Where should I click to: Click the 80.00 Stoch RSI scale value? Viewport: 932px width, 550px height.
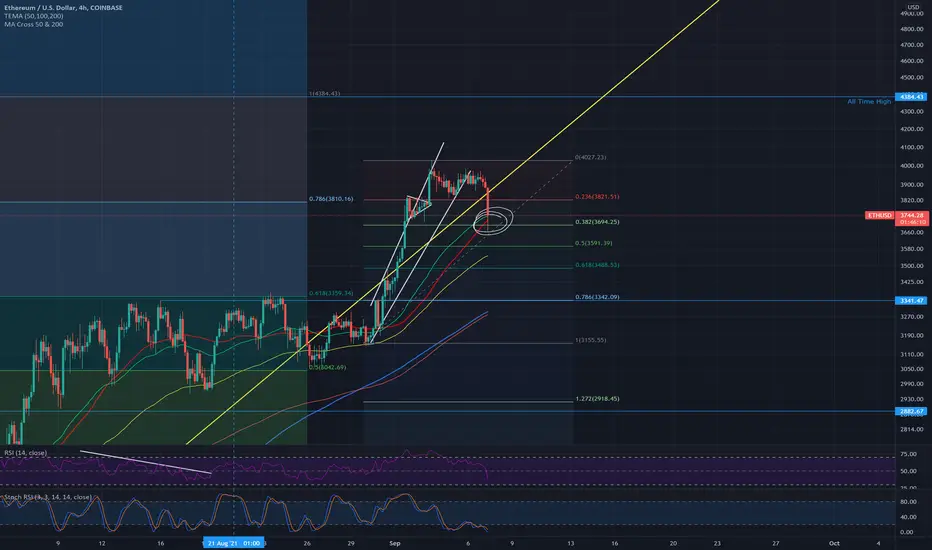tap(907, 502)
